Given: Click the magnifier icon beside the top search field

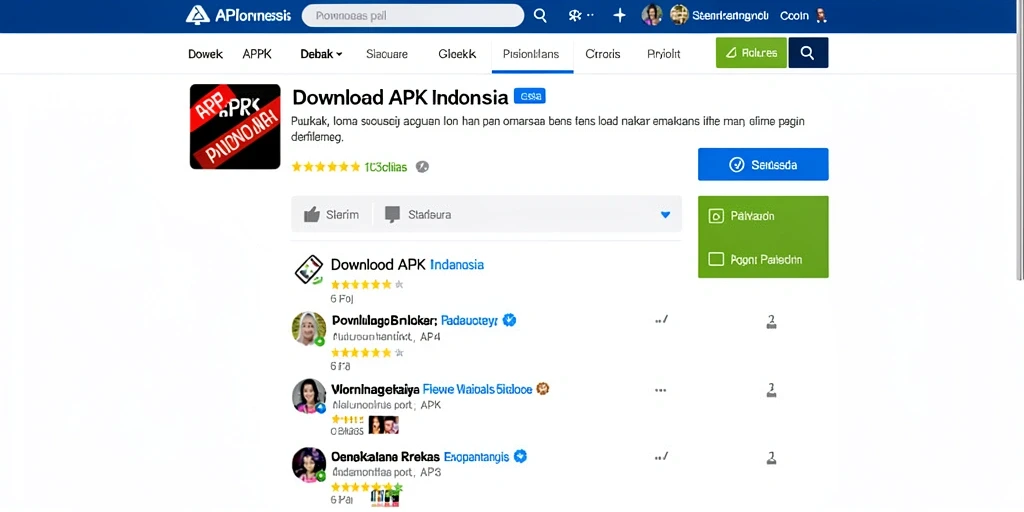Looking at the screenshot, I should [x=540, y=16].
